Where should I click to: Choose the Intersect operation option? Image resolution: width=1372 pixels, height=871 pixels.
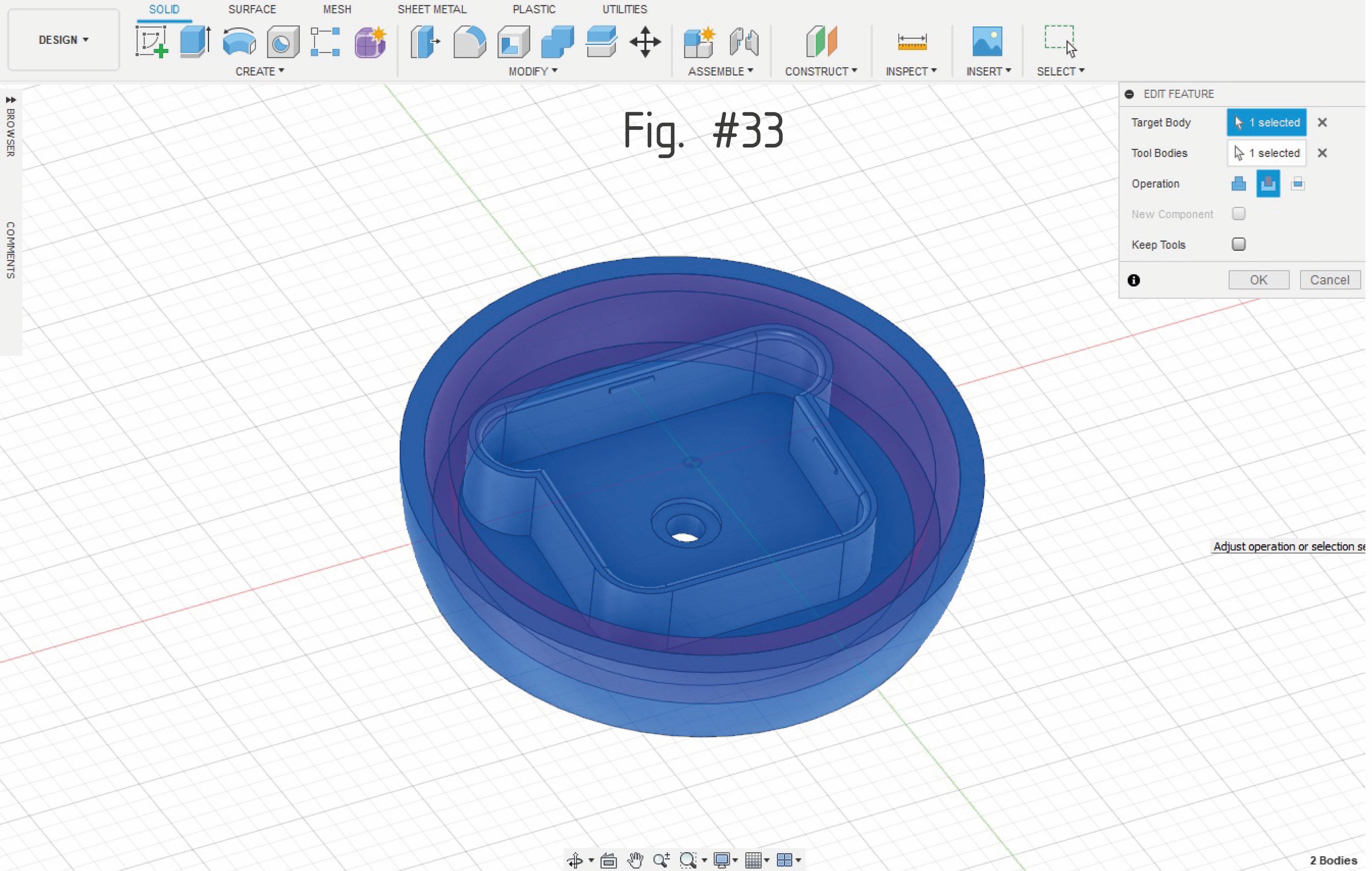[x=1297, y=184]
